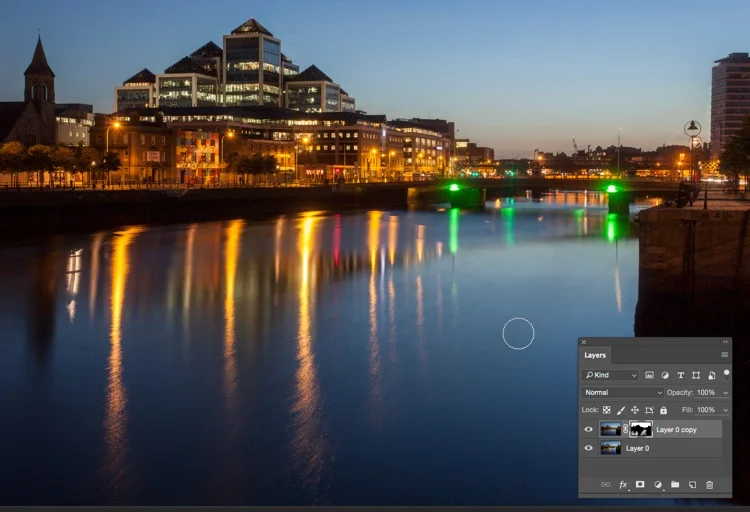Create a new layer group folder
This screenshot has height=512, width=750.
(675, 484)
